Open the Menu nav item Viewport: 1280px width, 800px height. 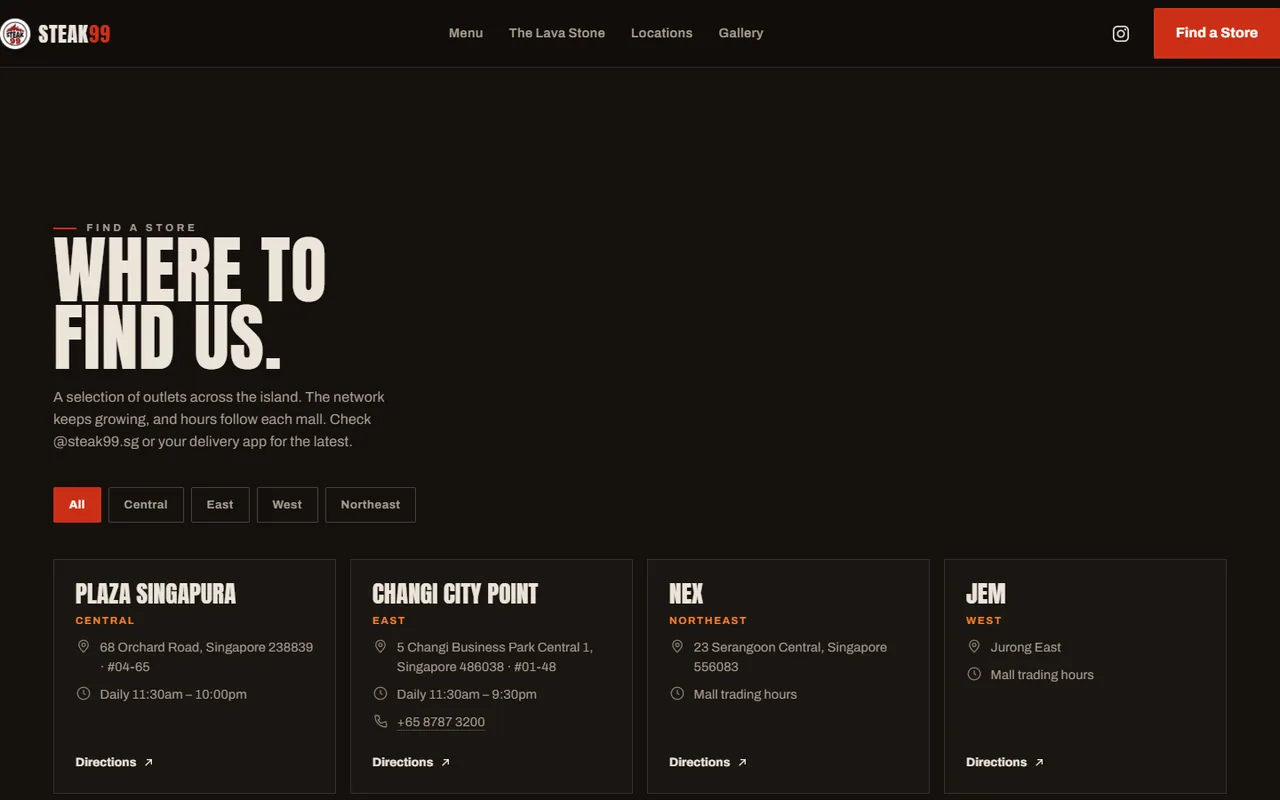[466, 33]
